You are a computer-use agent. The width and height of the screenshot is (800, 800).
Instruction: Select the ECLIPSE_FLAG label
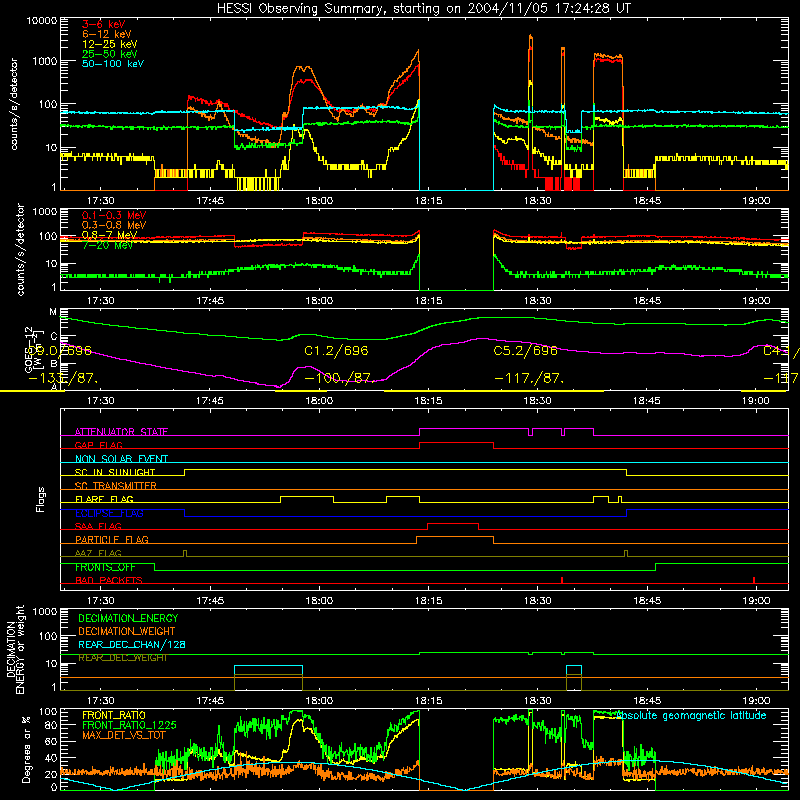point(109,513)
